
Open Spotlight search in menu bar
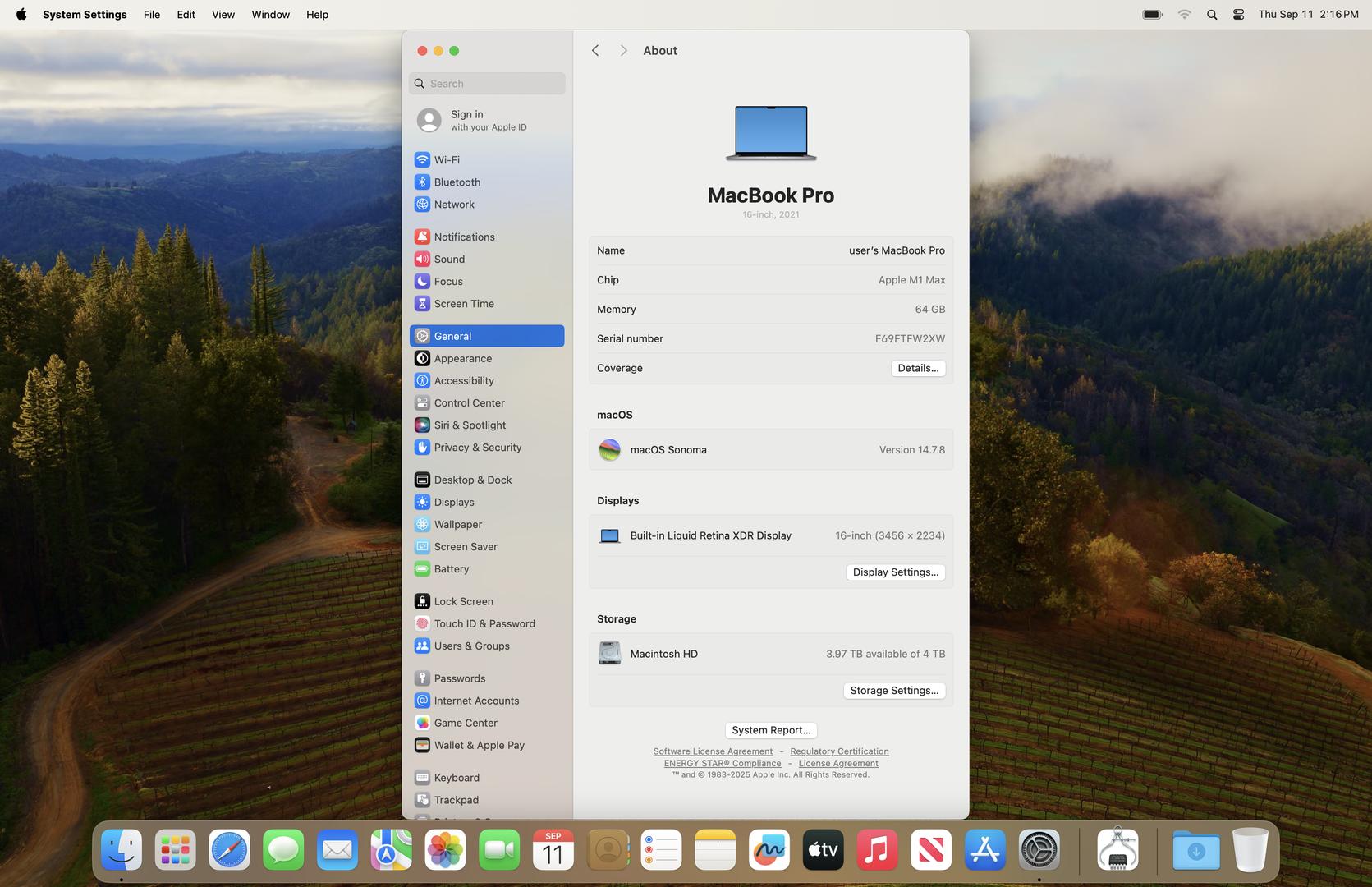[1212, 14]
